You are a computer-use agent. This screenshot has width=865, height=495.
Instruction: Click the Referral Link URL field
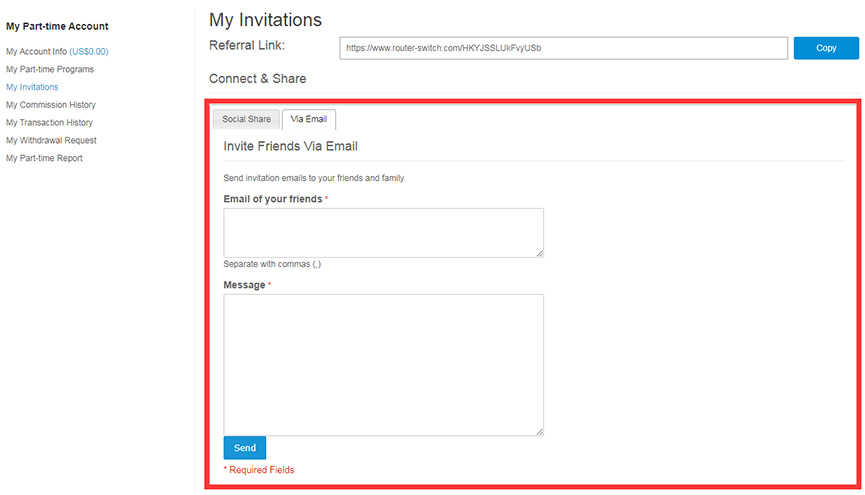pyautogui.click(x=563, y=48)
